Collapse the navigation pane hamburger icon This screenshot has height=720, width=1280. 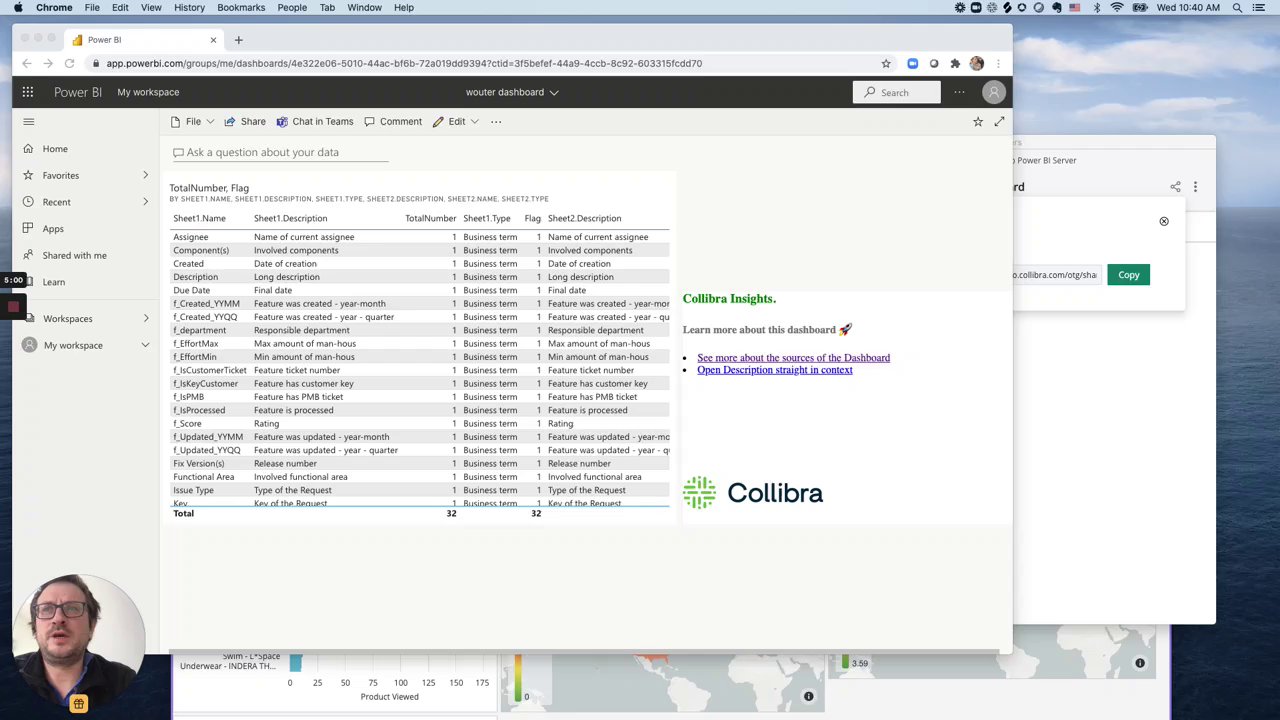tap(28, 122)
